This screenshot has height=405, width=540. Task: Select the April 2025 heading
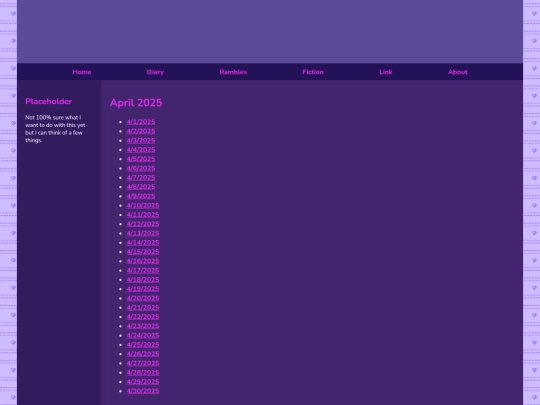click(136, 103)
